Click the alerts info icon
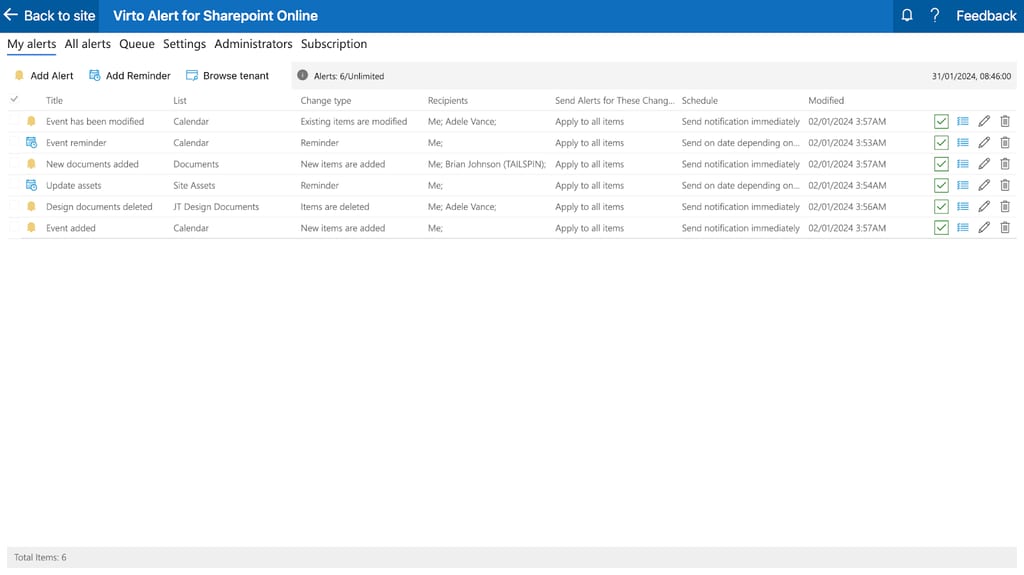1024x575 pixels. point(302,75)
